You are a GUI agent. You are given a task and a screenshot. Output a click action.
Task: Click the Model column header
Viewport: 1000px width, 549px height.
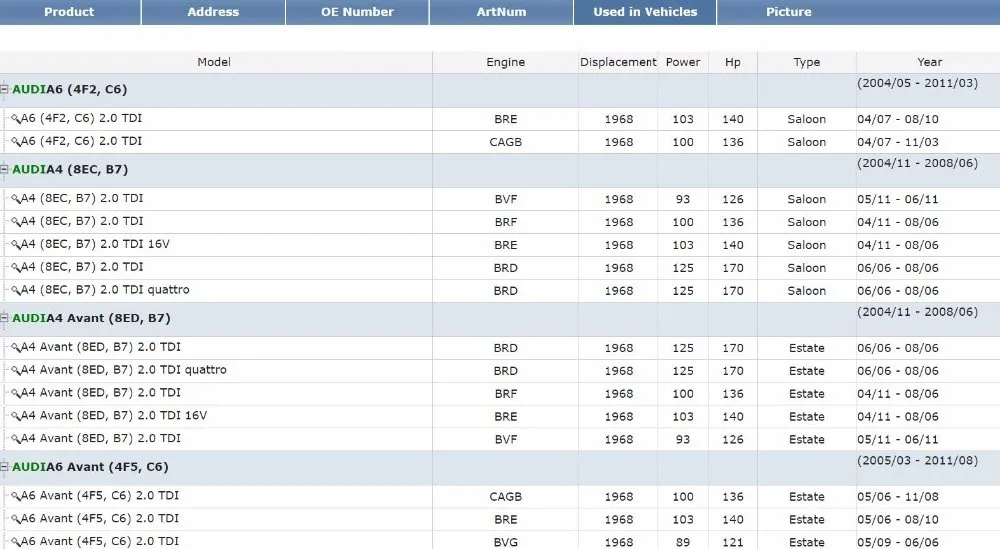point(214,62)
